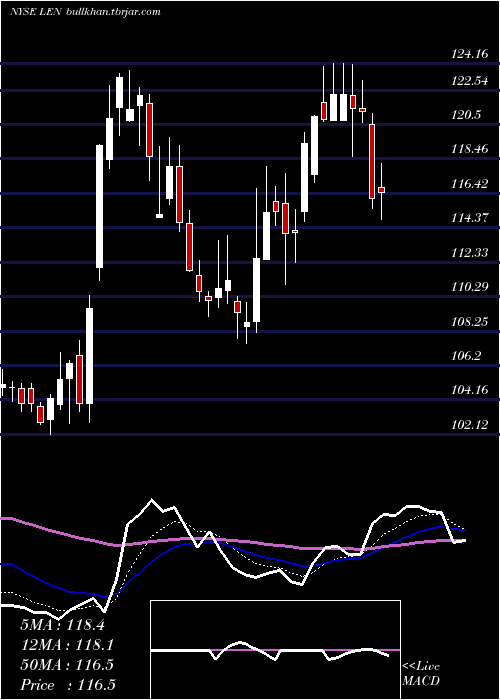Click the Live MACD label
The image size is (500, 700).
[x=421, y=674]
